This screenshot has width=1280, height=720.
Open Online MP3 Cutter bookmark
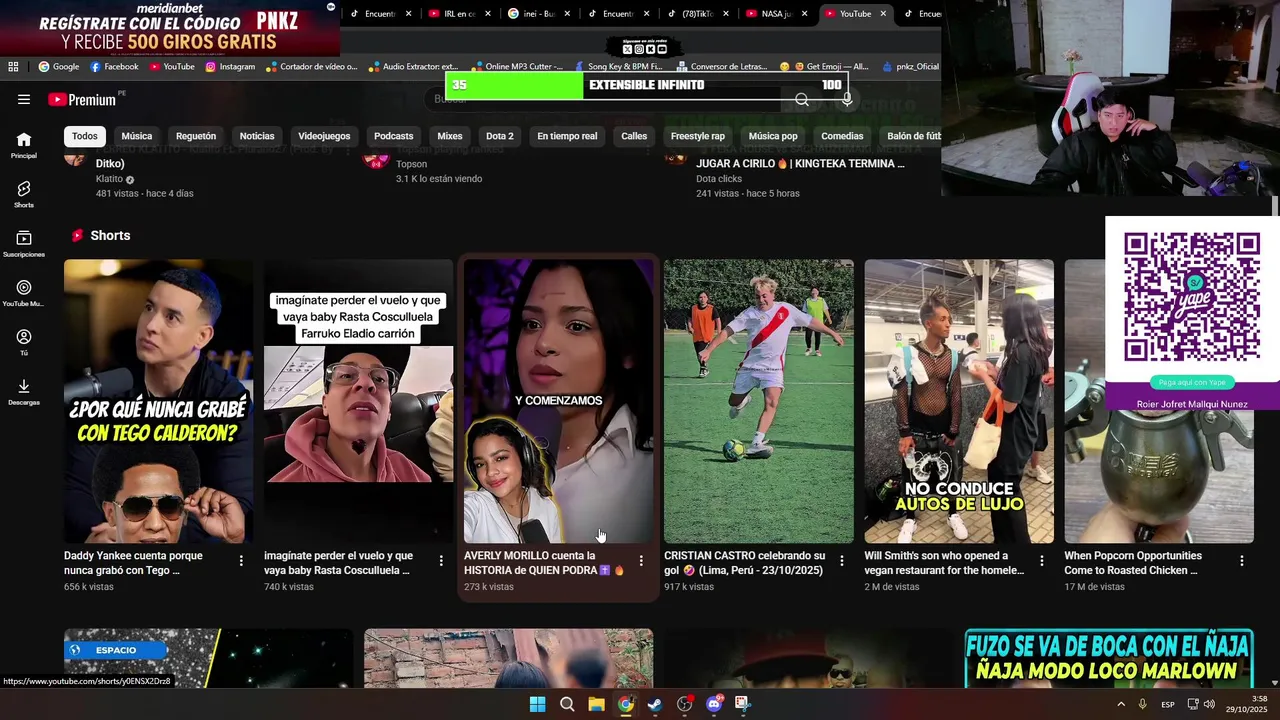click(x=517, y=67)
